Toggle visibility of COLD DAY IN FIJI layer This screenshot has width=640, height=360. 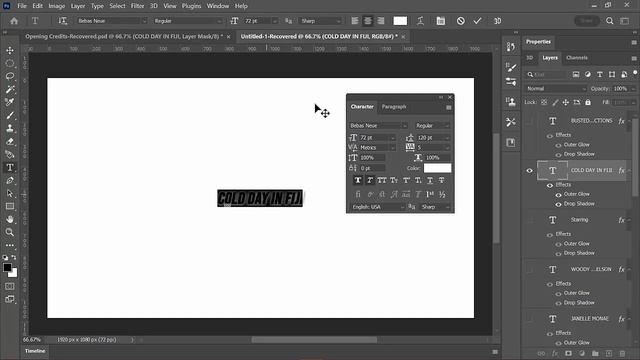(x=529, y=171)
